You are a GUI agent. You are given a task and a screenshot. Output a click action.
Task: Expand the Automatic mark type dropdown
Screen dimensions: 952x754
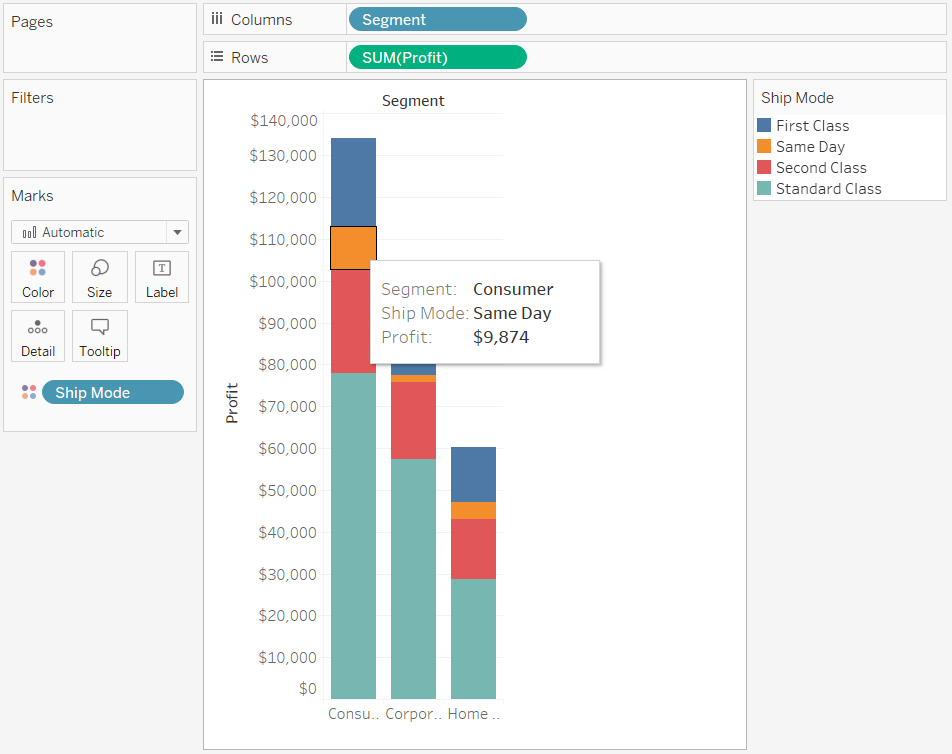[177, 232]
